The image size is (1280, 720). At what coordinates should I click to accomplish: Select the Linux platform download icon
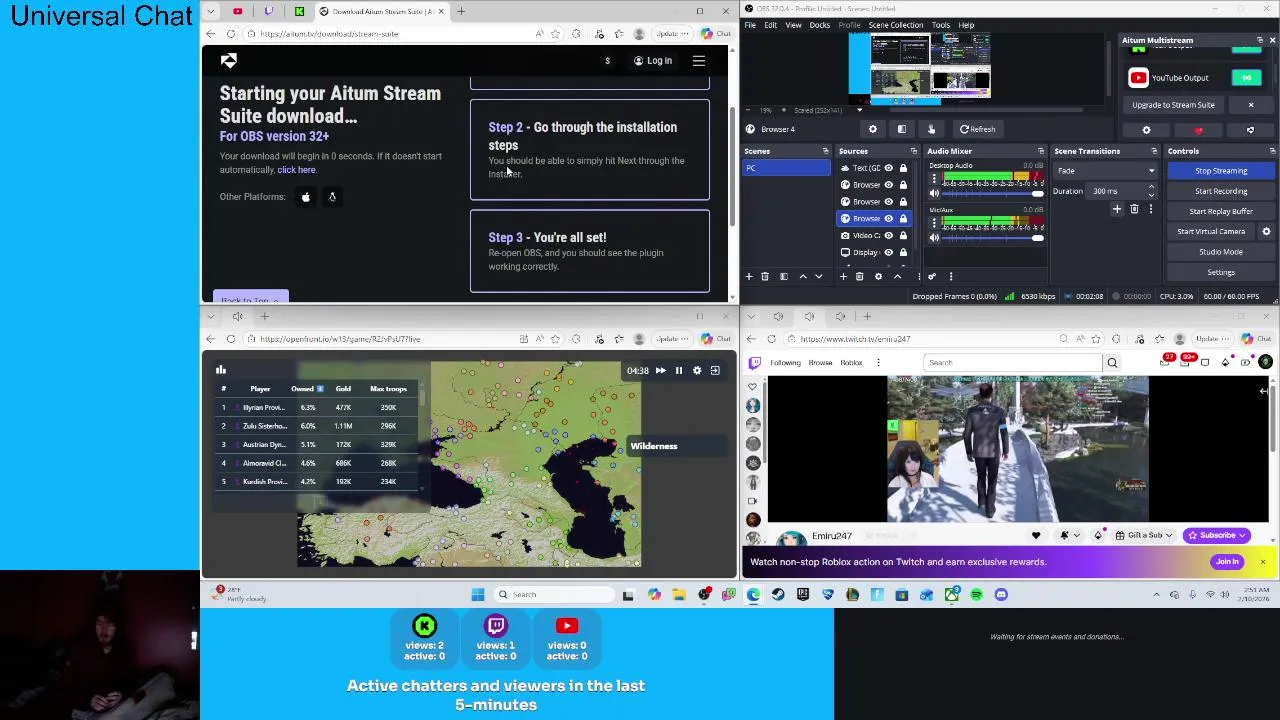pyautogui.click(x=332, y=197)
